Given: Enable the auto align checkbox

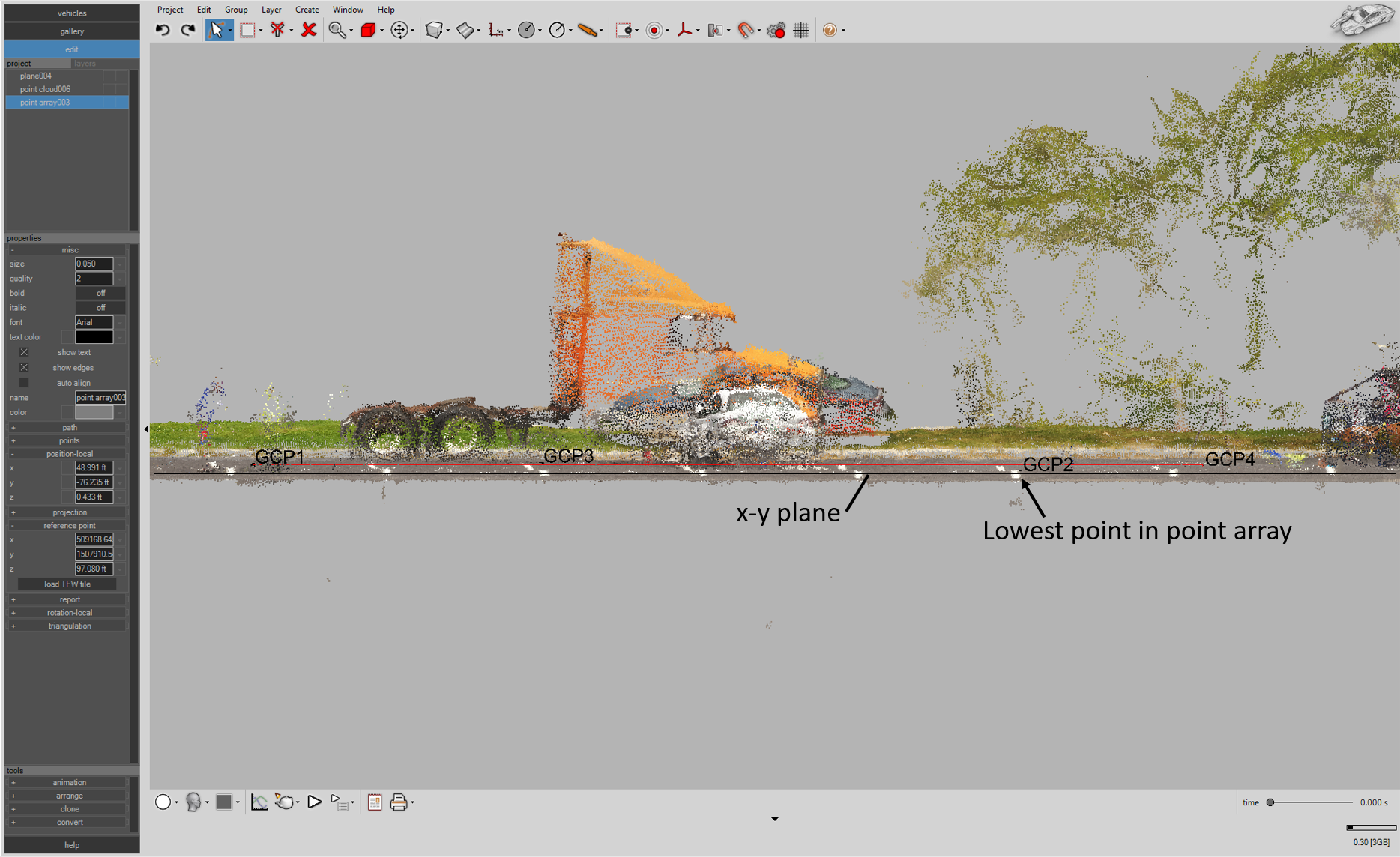Looking at the screenshot, I should click(24, 382).
